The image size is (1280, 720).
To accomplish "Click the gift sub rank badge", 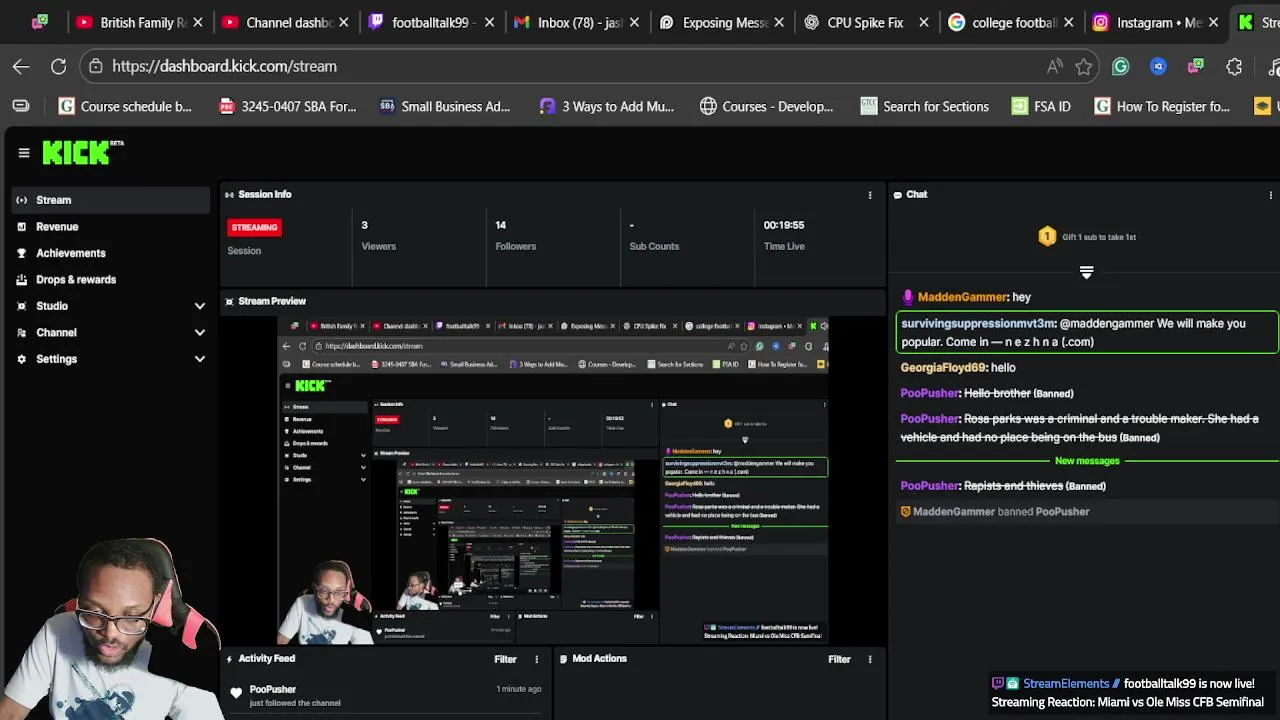I will pos(1047,237).
